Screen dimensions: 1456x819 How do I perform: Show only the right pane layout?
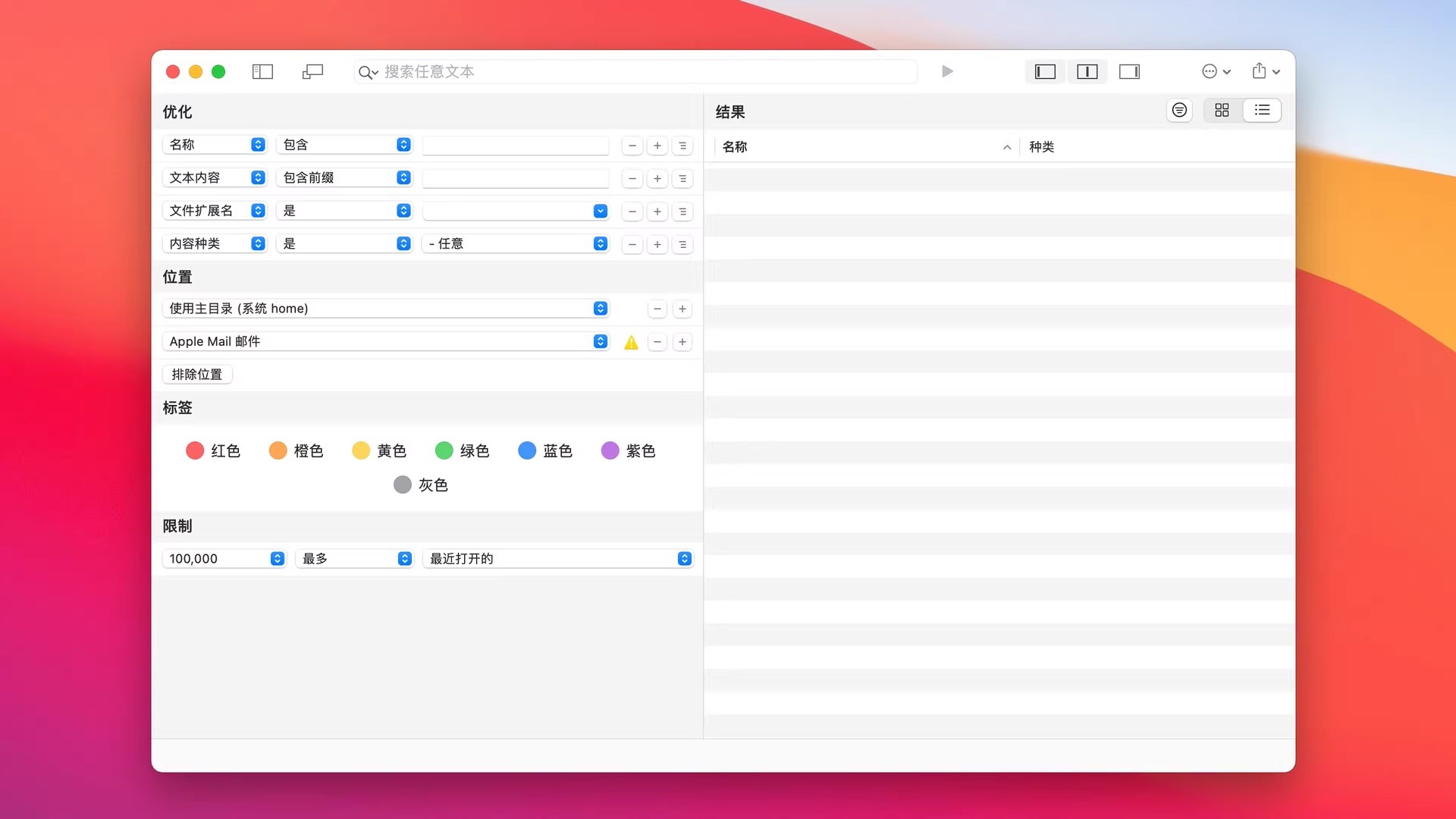1129,71
